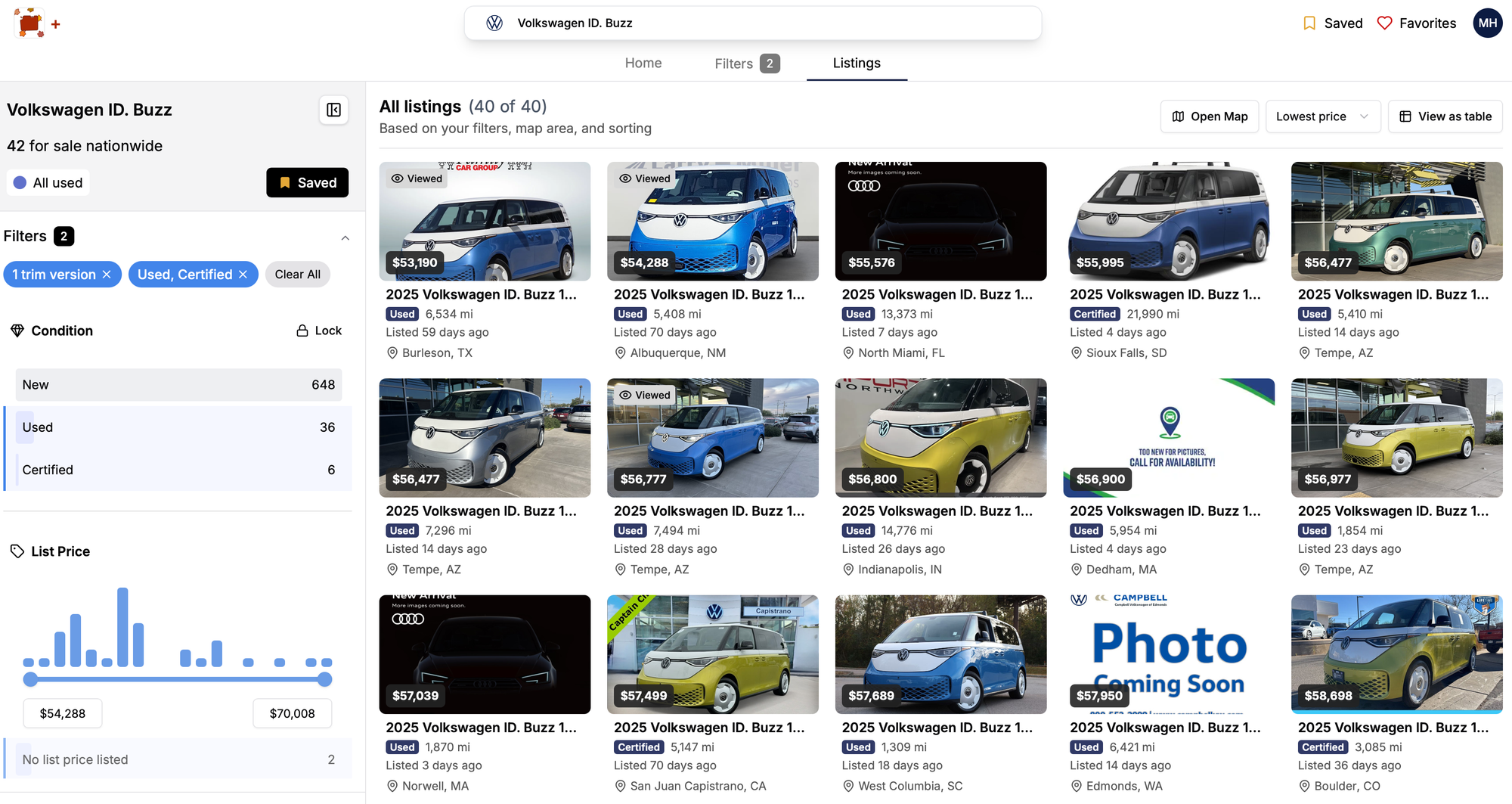
Task: Click the table icon in View as table
Action: coord(1405,116)
